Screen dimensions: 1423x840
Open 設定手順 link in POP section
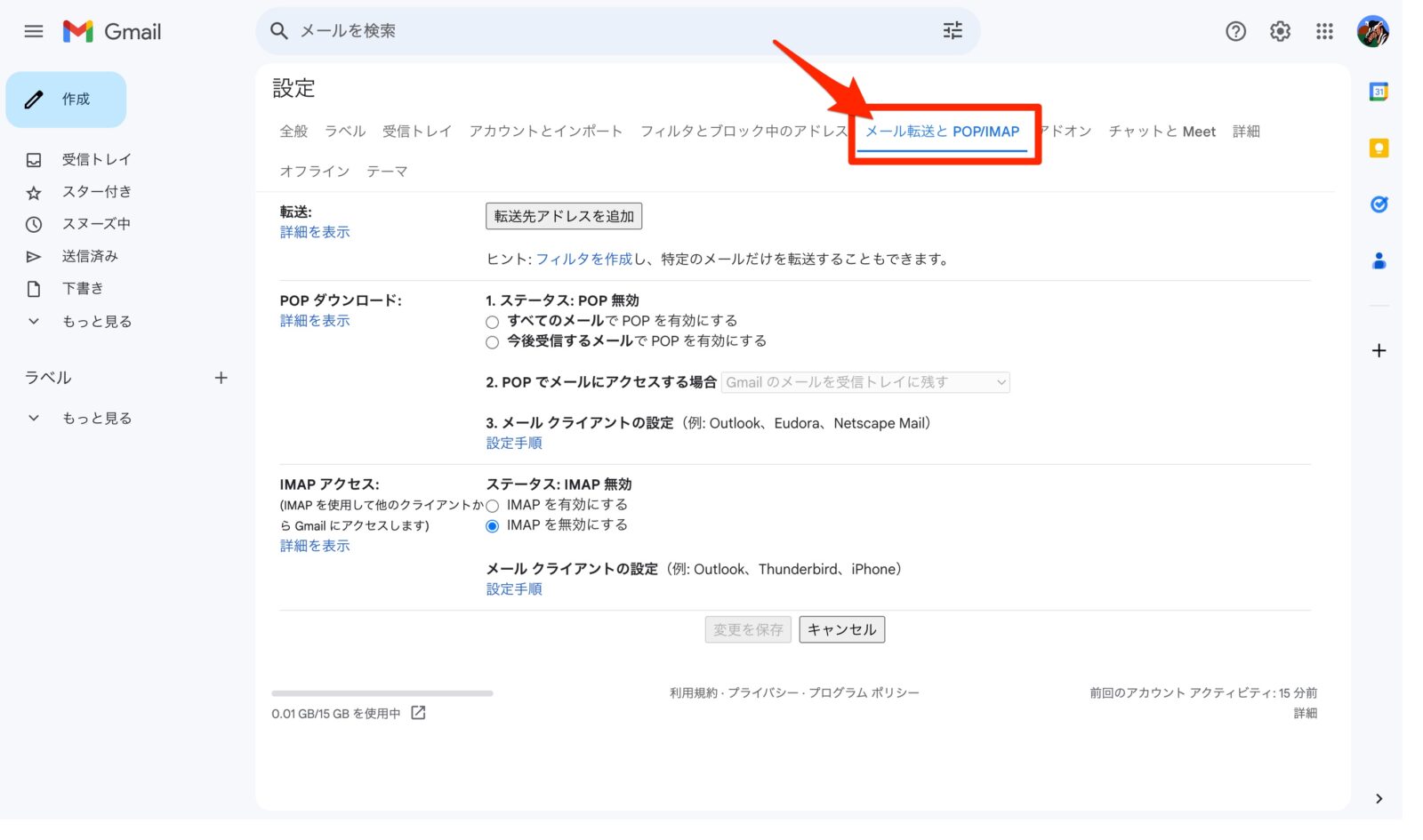click(514, 443)
